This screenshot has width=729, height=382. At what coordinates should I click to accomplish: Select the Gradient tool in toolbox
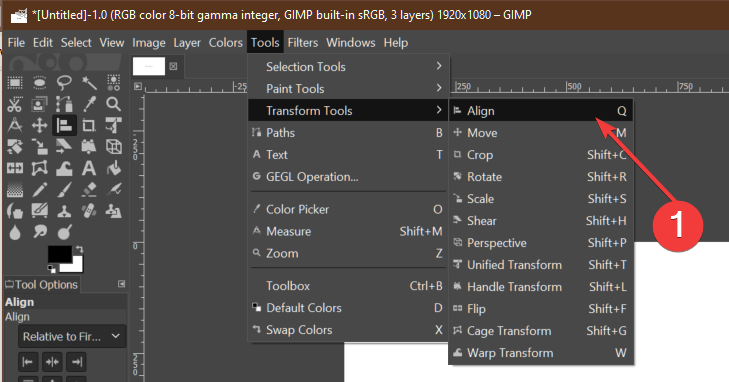[x=15, y=190]
